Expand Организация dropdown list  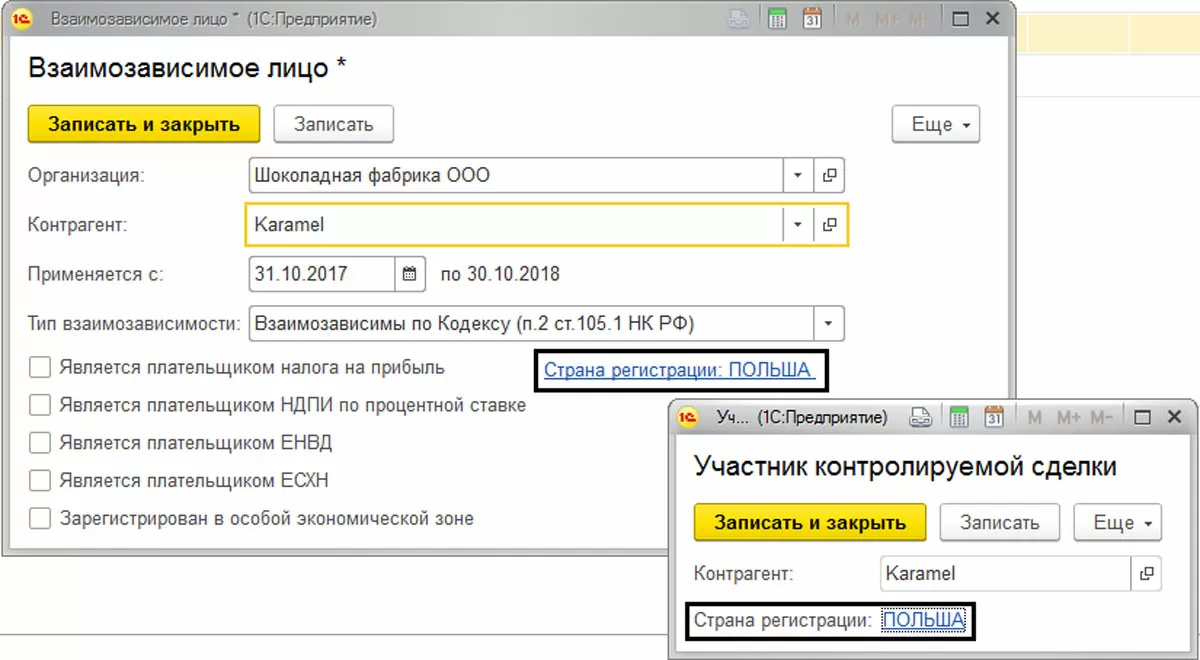click(797, 175)
